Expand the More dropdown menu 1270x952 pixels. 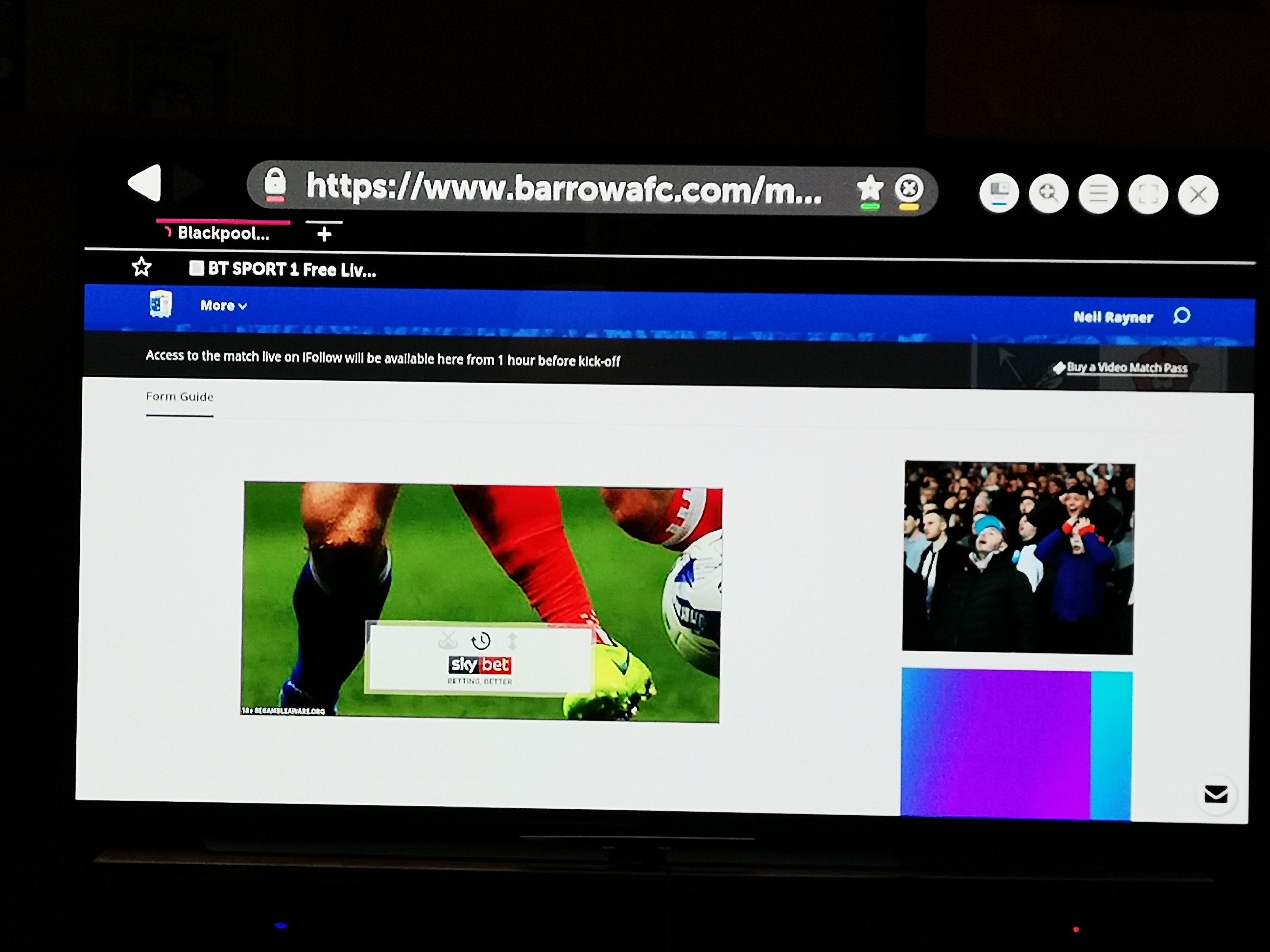point(224,305)
